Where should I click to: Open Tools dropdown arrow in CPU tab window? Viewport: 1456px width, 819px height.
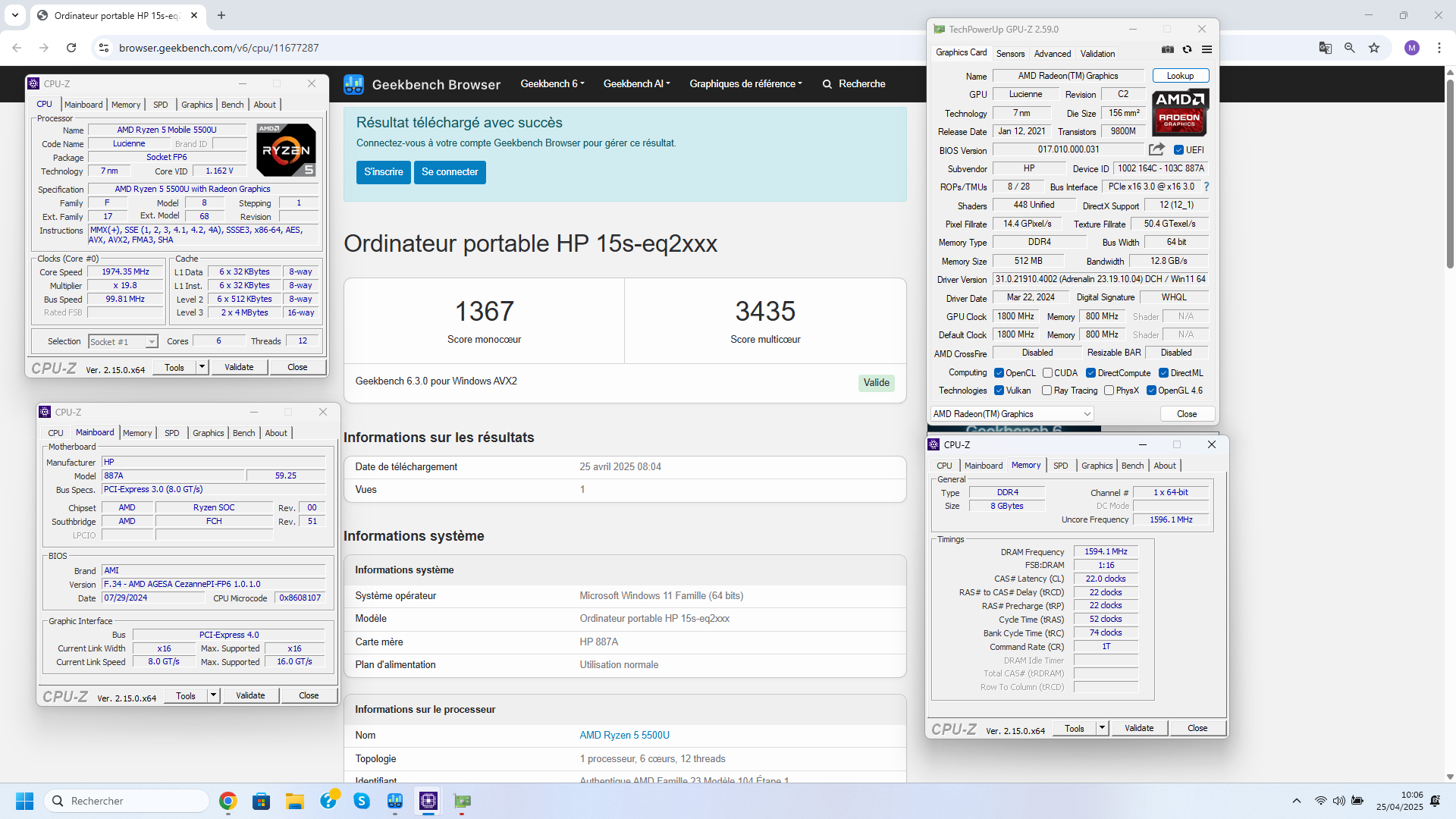[202, 367]
